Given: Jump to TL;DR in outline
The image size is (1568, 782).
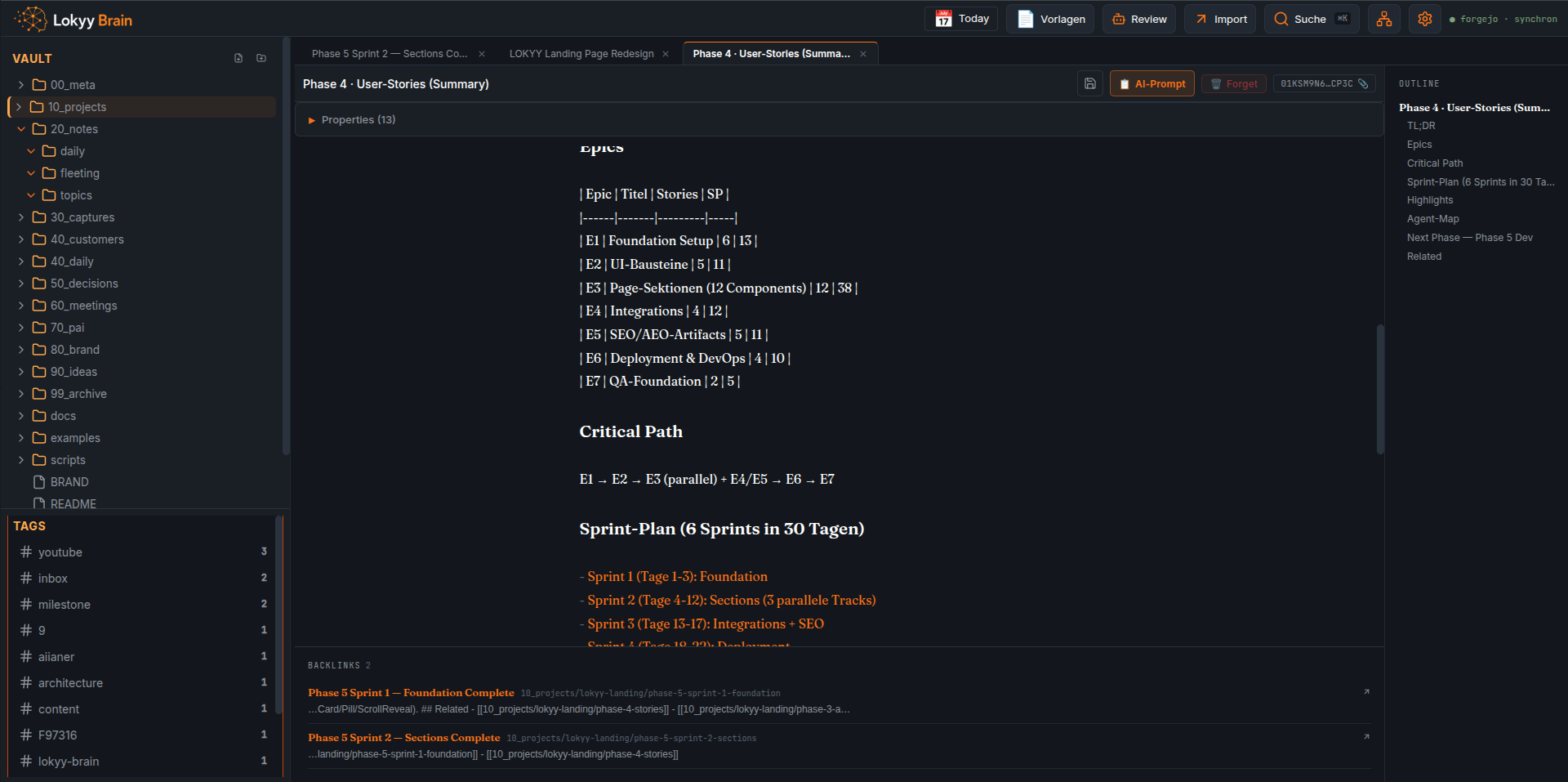Looking at the screenshot, I should [1421, 126].
